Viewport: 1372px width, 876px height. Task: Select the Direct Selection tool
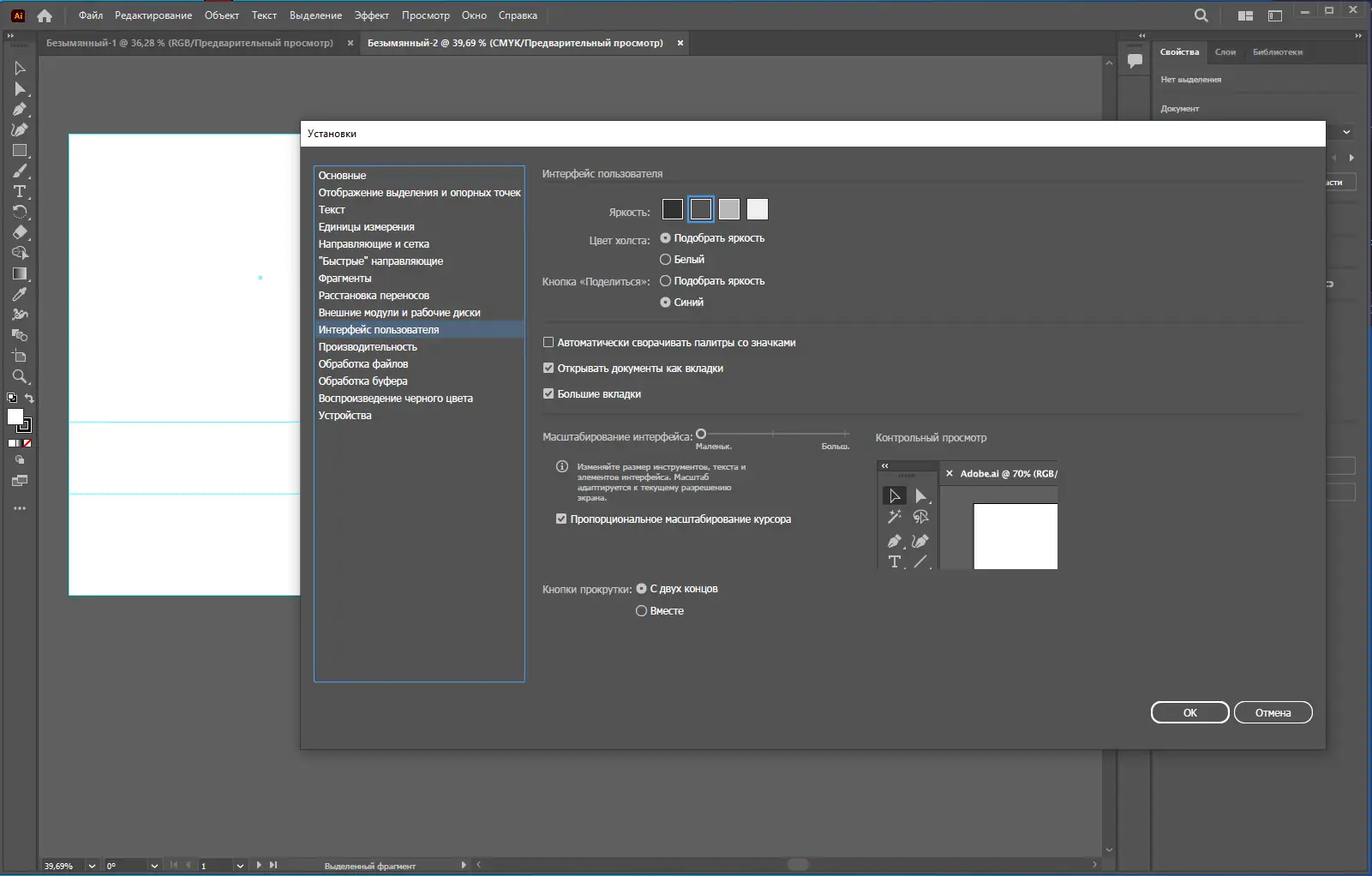coord(20,89)
